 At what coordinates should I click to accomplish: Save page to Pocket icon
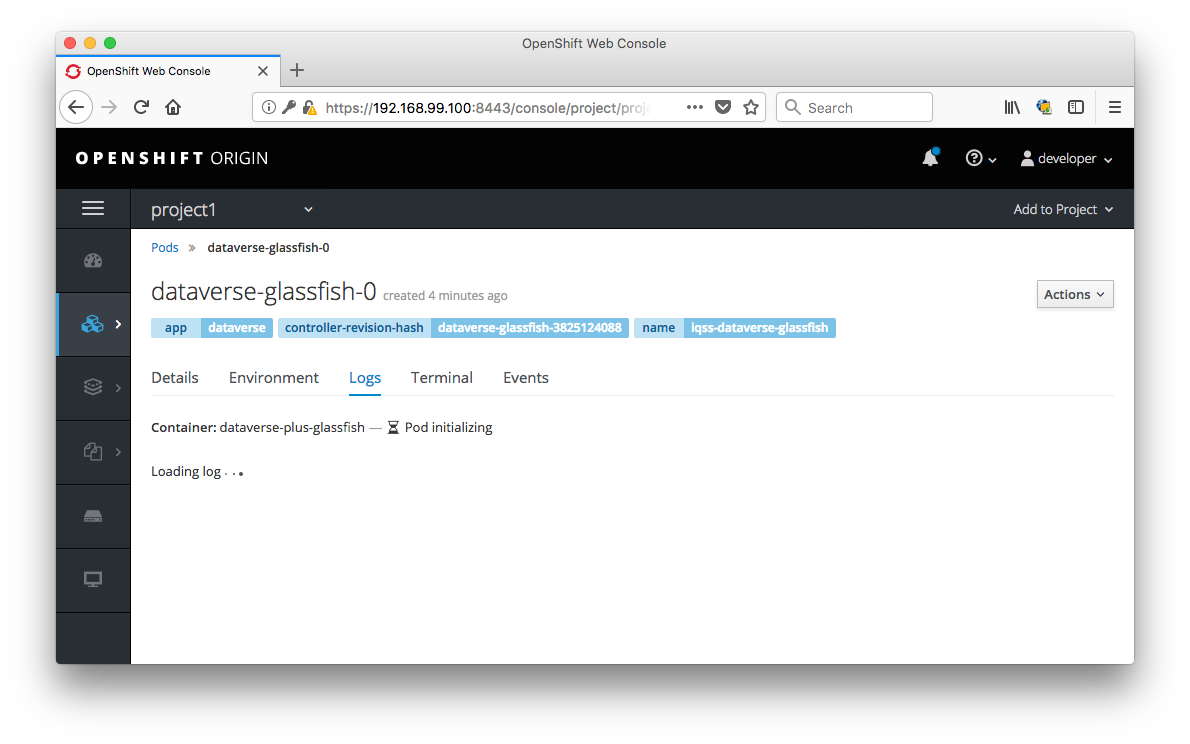pyautogui.click(x=723, y=107)
